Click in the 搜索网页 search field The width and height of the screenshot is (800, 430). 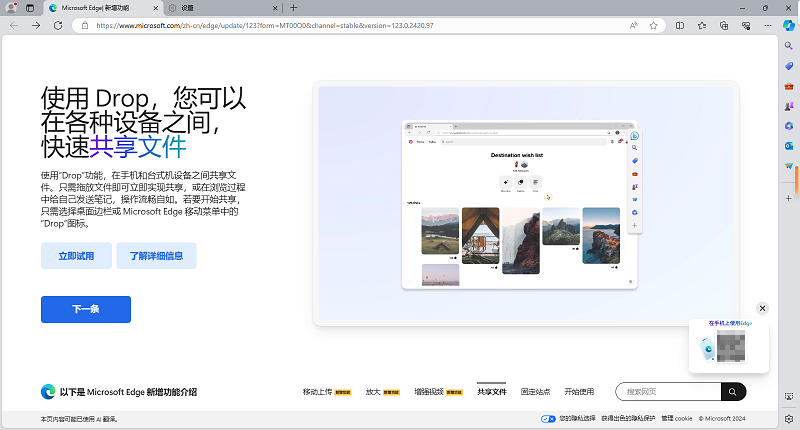[668, 392]
